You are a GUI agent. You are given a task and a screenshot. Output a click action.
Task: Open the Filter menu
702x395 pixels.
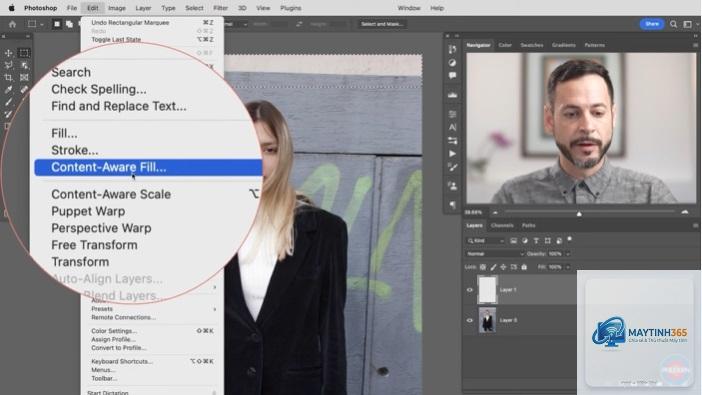click(220, 8)
